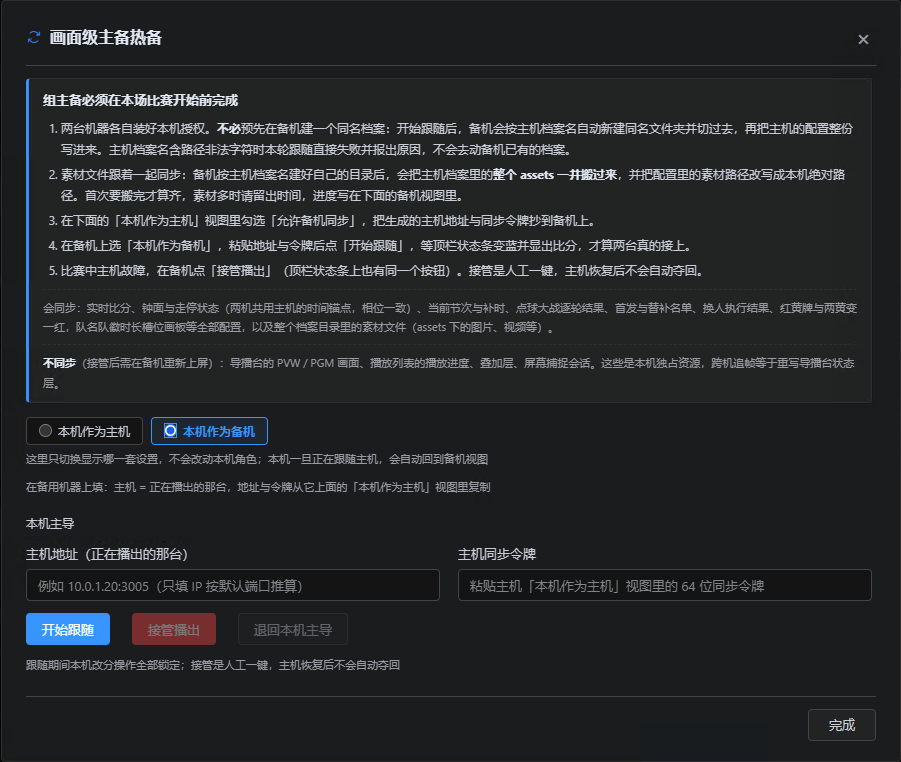The image size is (901, 762).
Task: Click the heading 组主备必须在本场比赛开始前完成
Action: pos(140,101)
